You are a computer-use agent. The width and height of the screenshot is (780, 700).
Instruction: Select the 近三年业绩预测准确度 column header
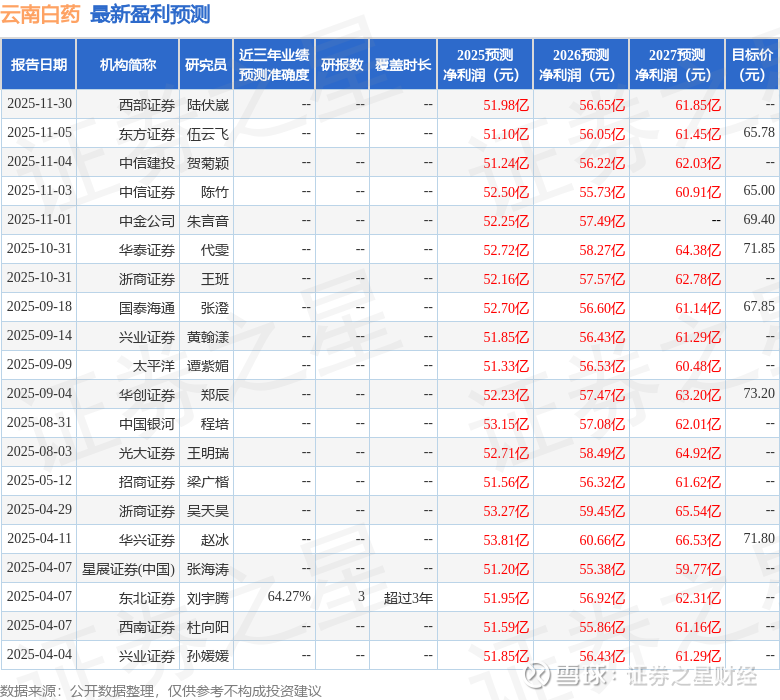tap(274, 65)
